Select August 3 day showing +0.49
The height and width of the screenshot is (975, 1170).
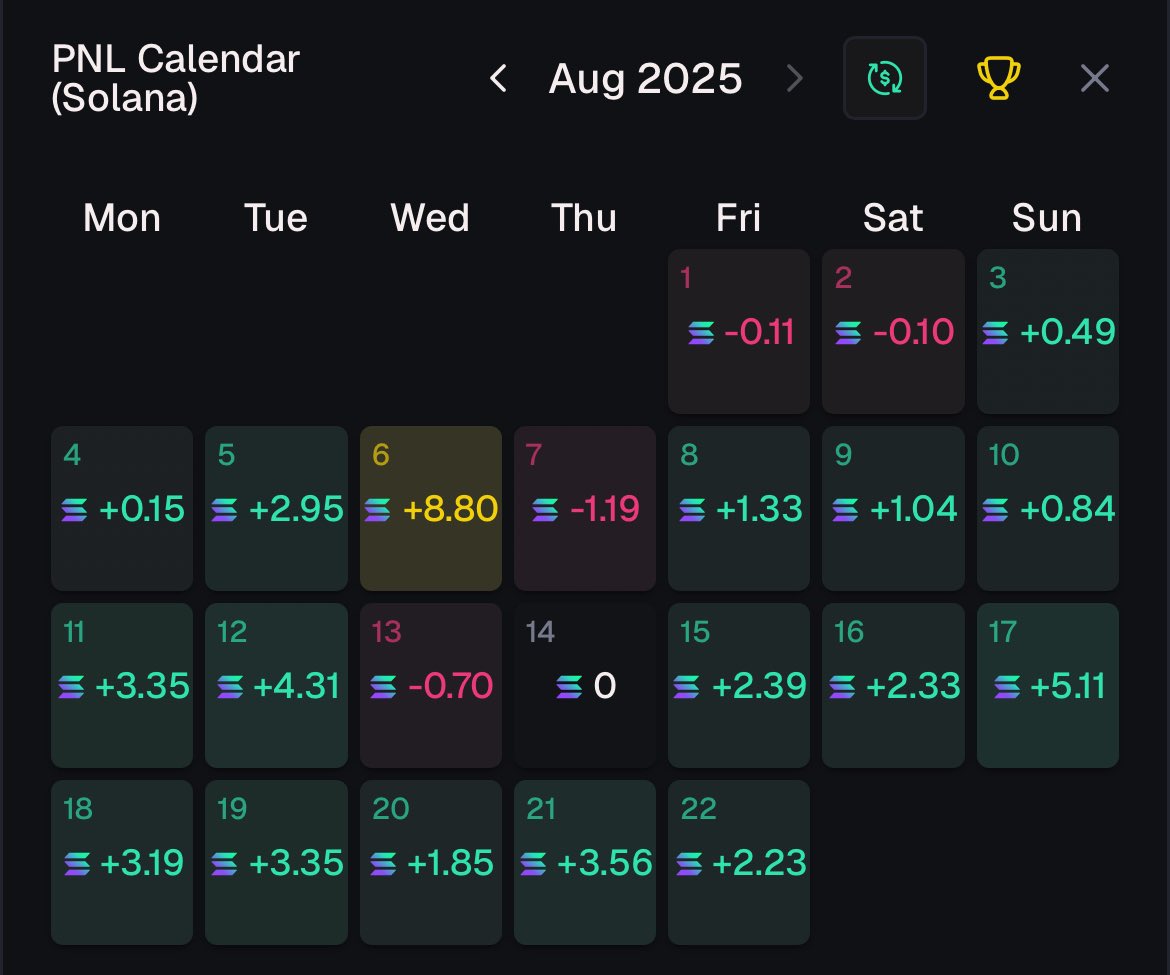tap(1048, 331)
